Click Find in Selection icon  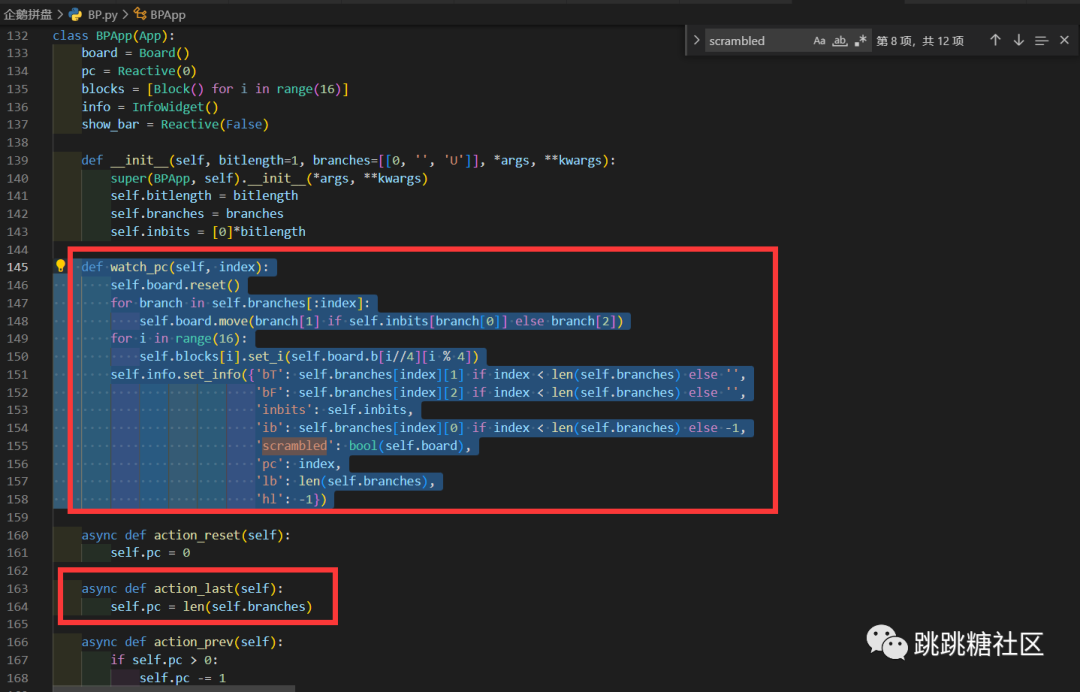[x=1042, y=40]
